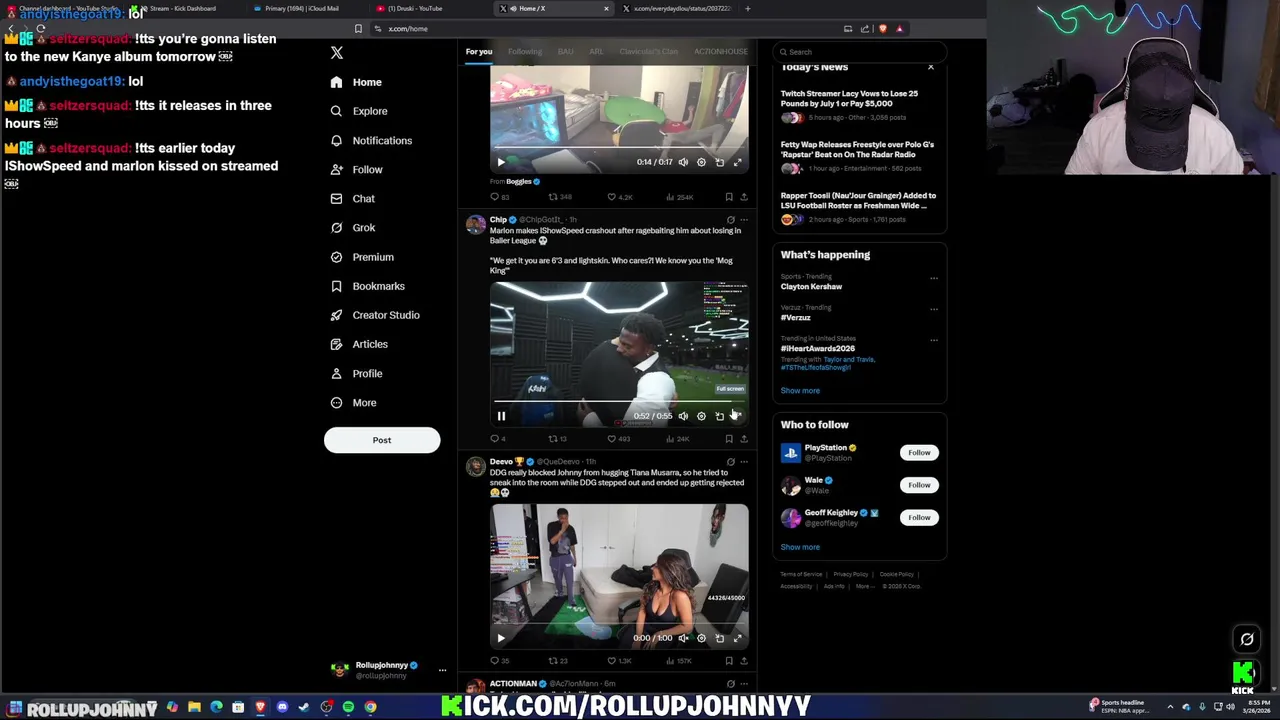Open Creator Studio
This screenshot has height=720, width=1280.
374,315
